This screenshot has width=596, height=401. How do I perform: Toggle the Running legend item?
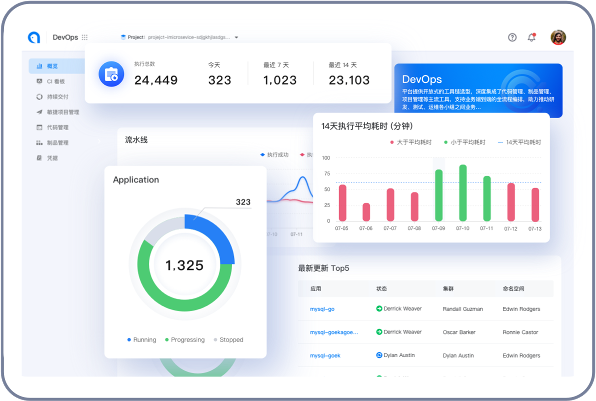141,339
